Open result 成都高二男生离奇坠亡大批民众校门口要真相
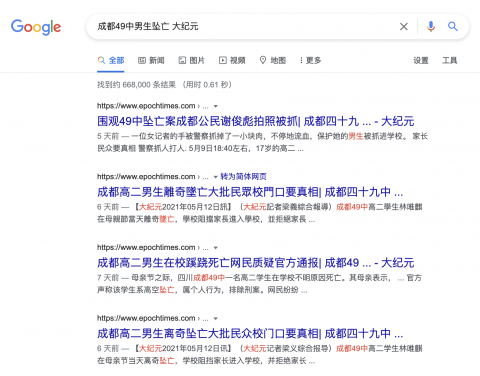This screenshot has width=480, height=376. [x=250, y=333]
